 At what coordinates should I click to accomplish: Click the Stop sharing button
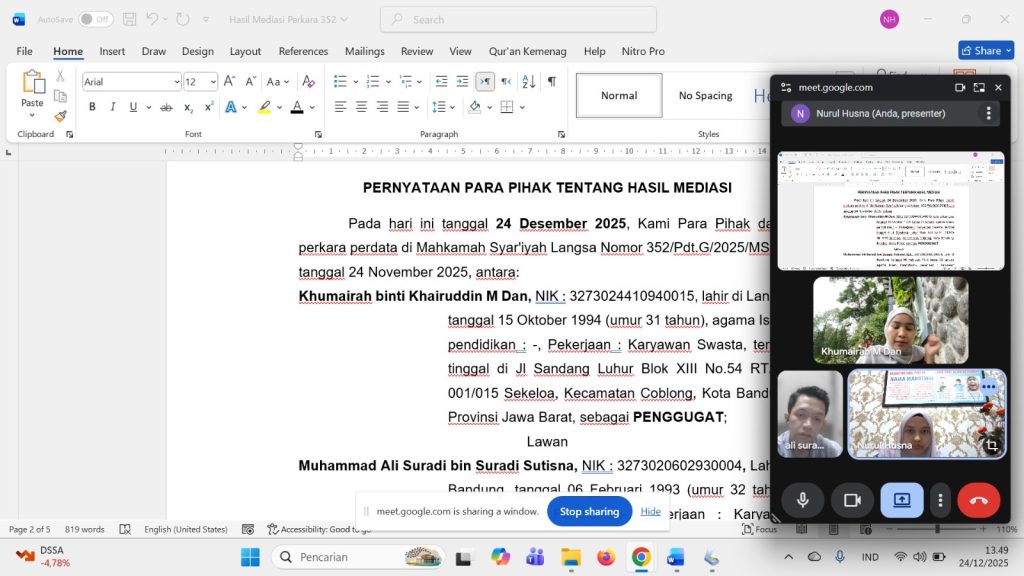tap(589, 511)
